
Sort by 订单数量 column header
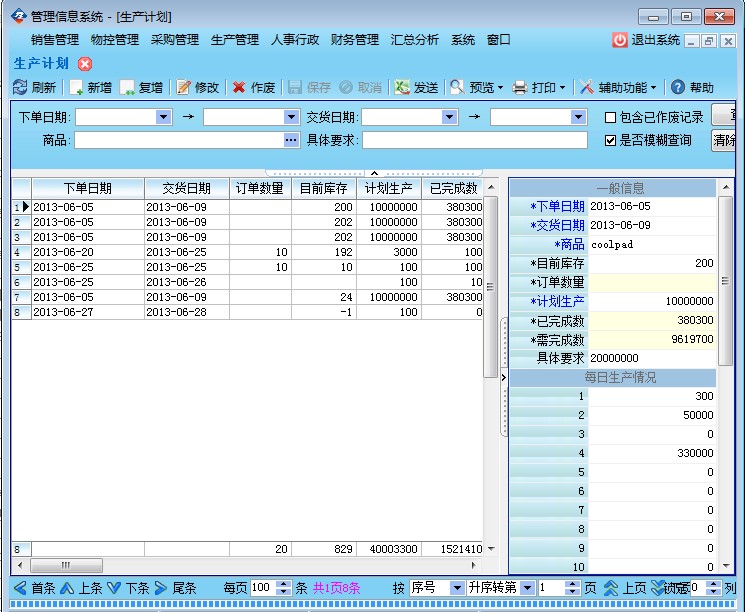pos(260,189)
